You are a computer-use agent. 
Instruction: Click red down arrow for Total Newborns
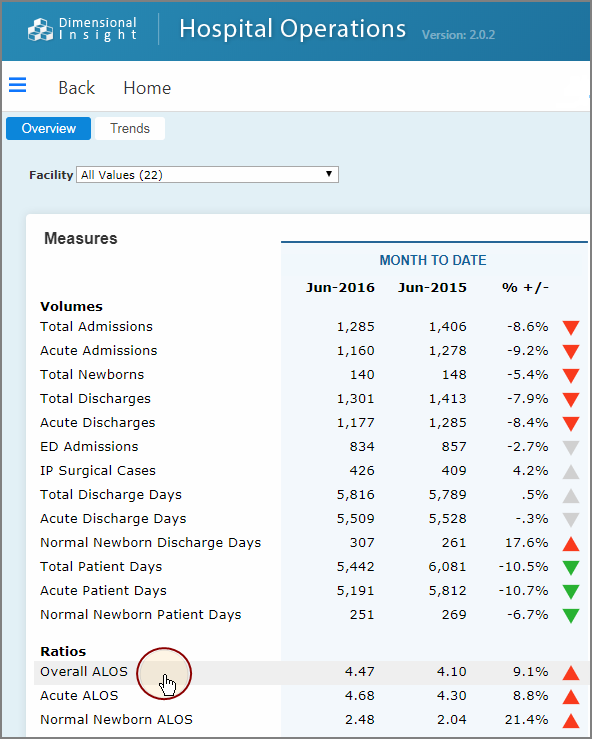571,376
